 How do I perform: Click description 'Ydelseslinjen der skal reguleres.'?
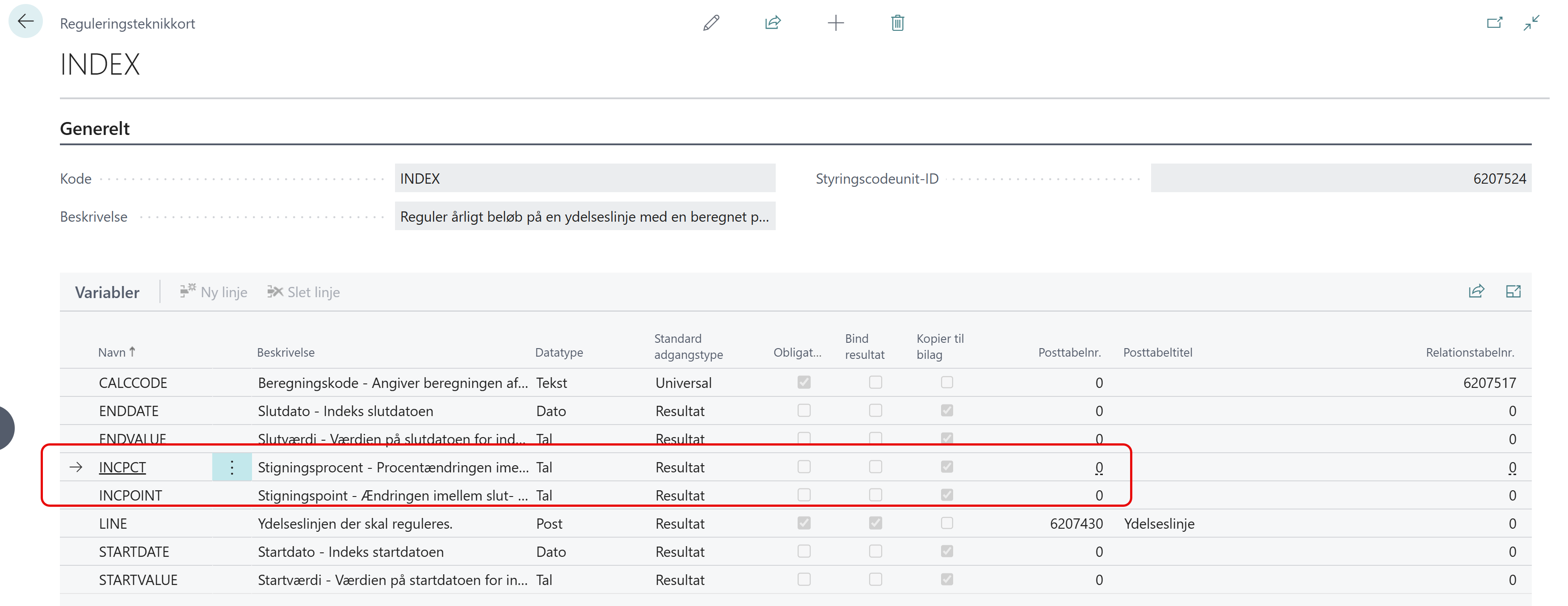355,524
